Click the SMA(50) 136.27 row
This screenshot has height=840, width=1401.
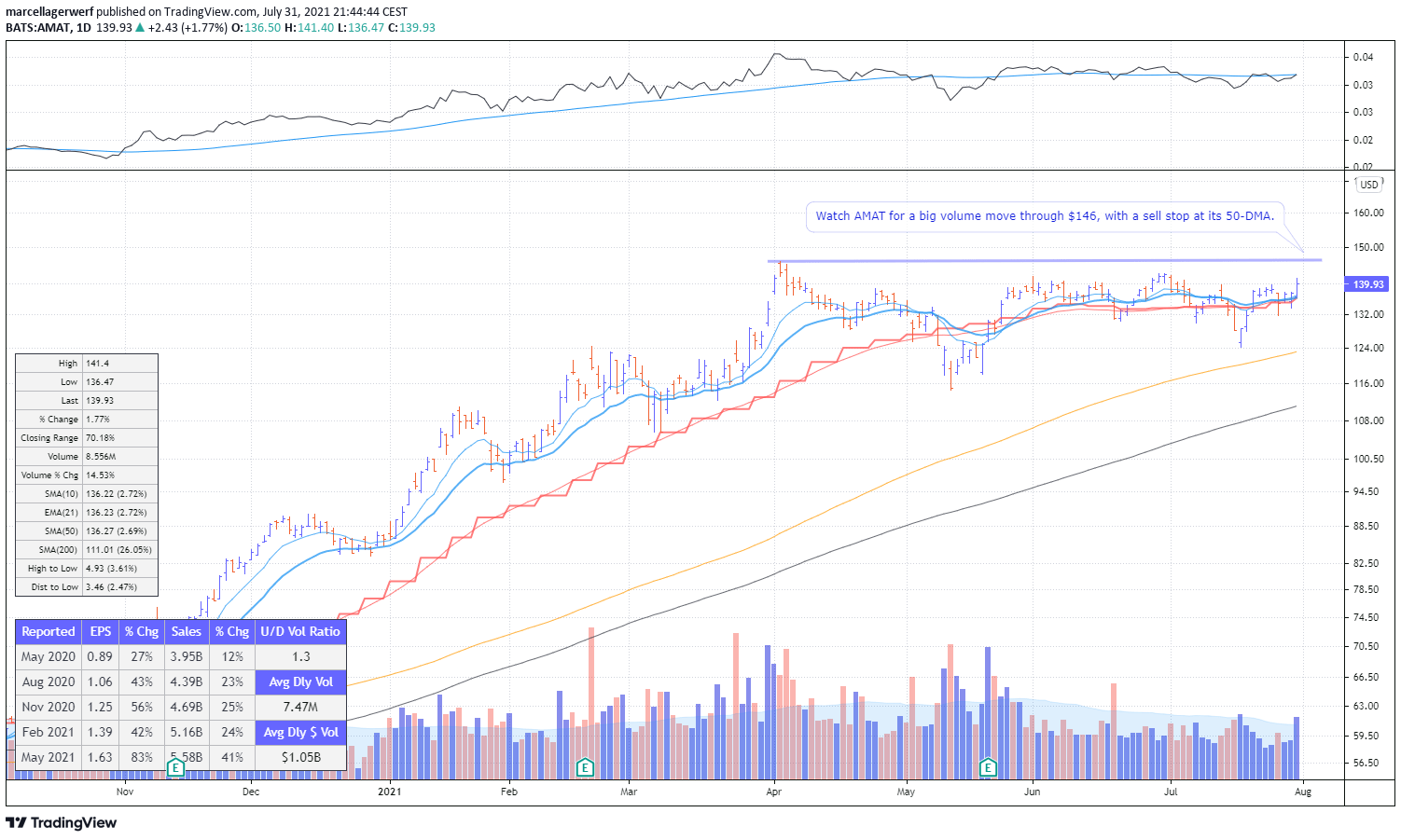coord(87,531)
